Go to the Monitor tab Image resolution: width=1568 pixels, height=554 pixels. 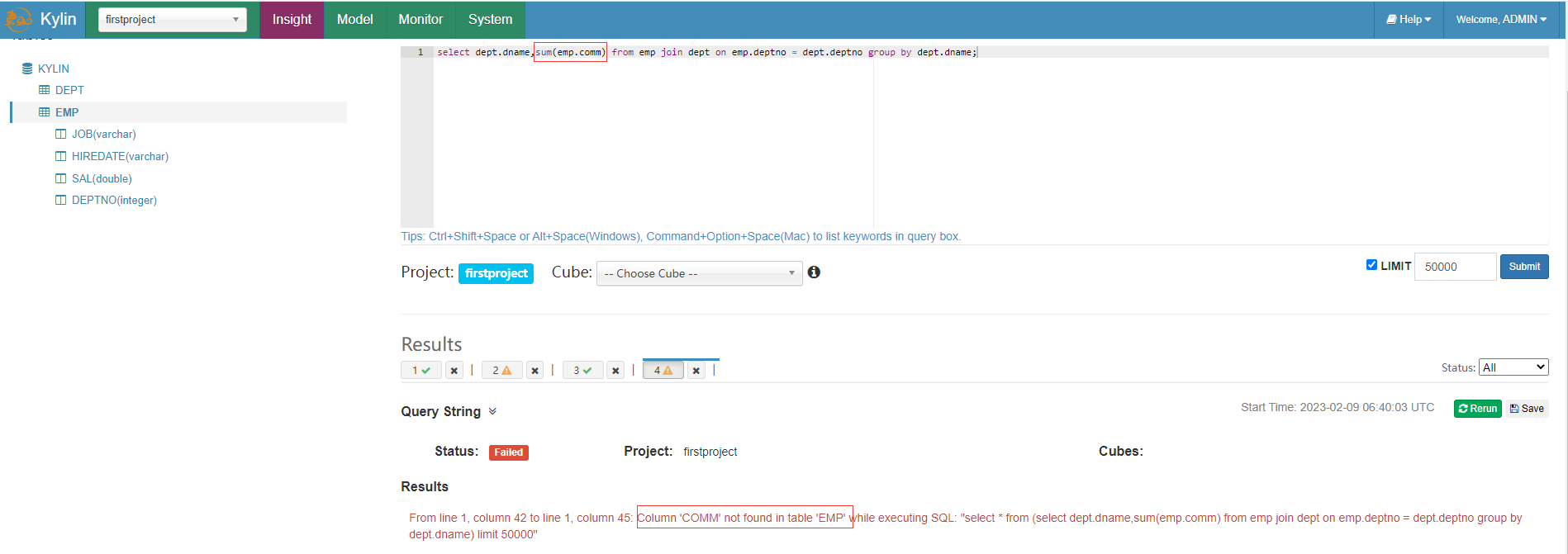point(421,20)
